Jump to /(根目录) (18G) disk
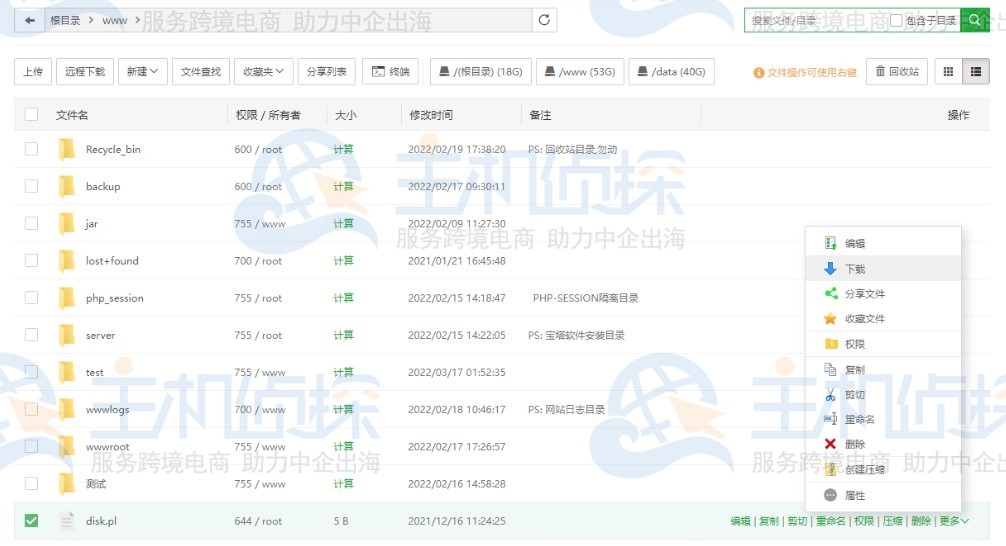The height and width of the screenshot is (546, 1006). 481,72
